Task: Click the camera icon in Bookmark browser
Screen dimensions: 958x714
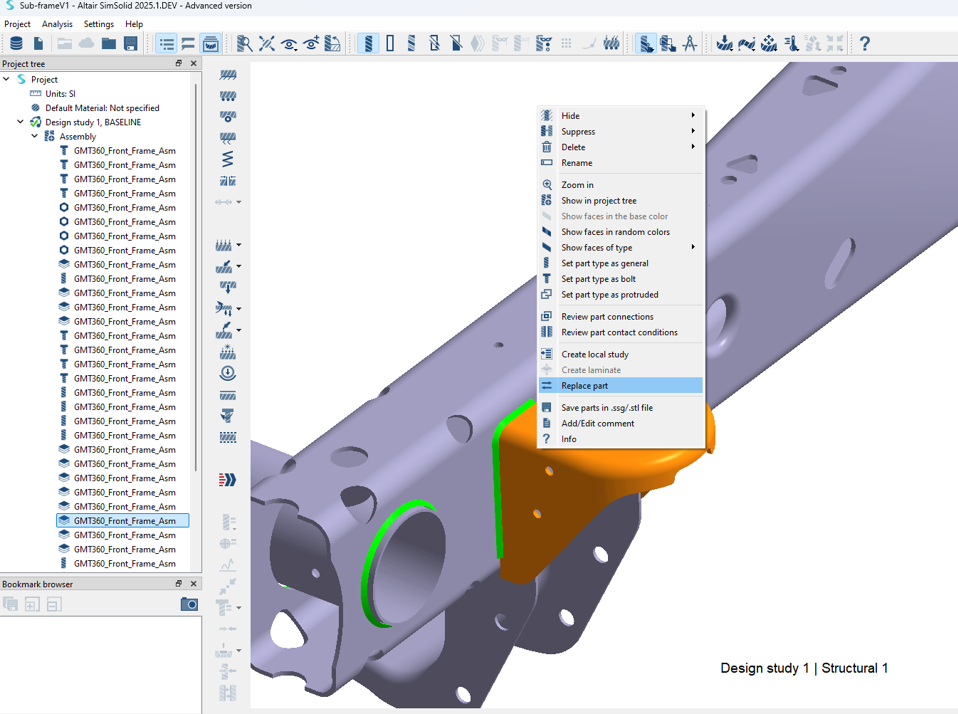Action: click(189, 604)
